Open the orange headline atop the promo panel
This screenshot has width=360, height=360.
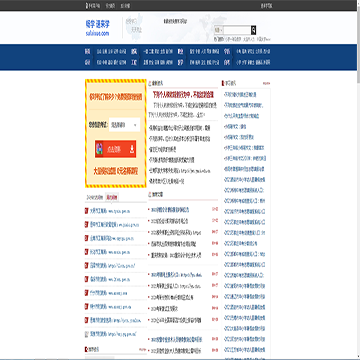pyautogui.click(x=115, y=97)
